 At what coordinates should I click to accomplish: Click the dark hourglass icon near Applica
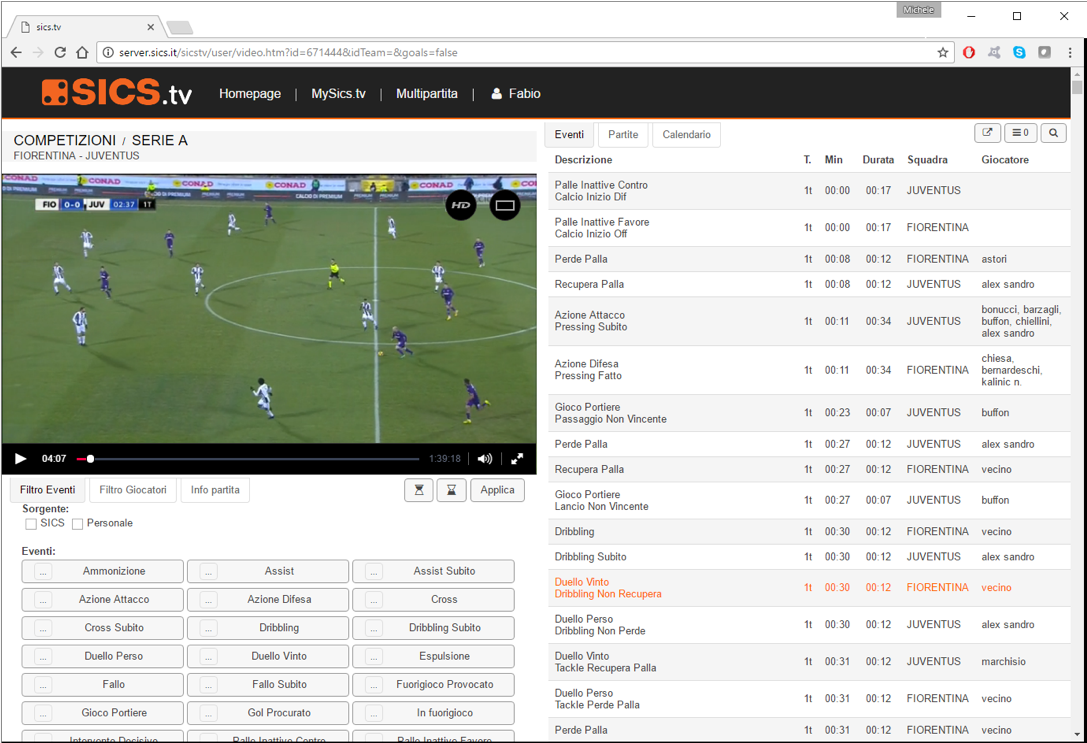(x=453, y=490)
